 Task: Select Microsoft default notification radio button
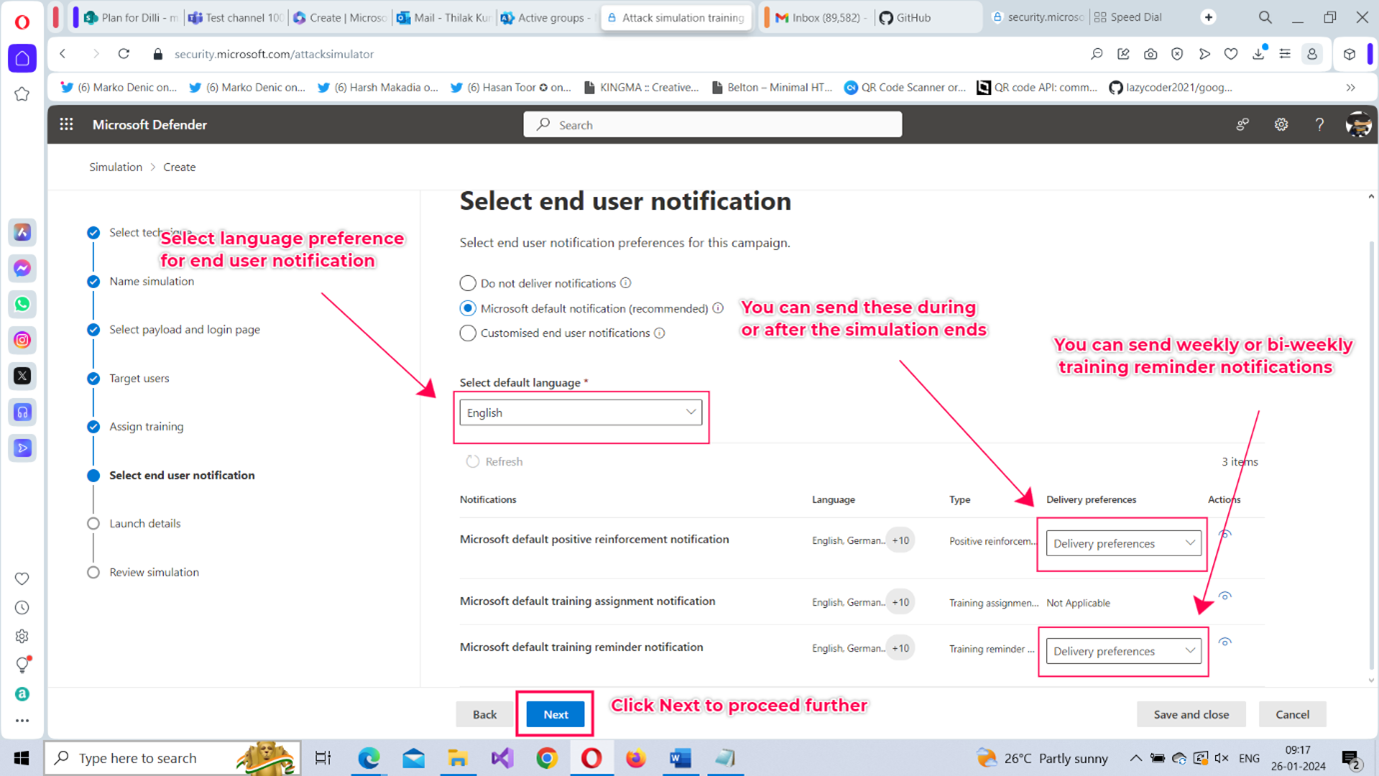click(468, 308)
